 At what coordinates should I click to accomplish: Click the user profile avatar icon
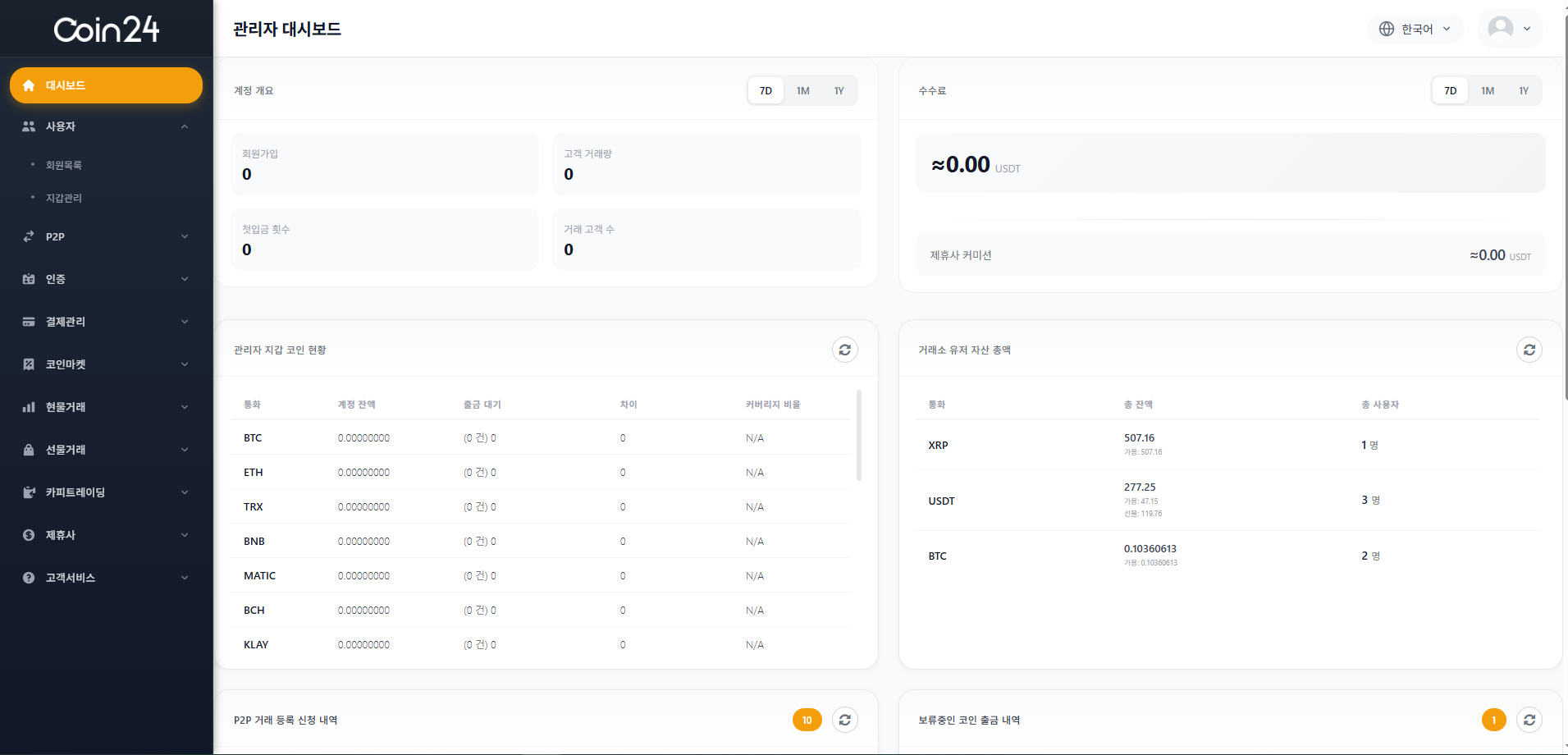[x=1500, y=28]
